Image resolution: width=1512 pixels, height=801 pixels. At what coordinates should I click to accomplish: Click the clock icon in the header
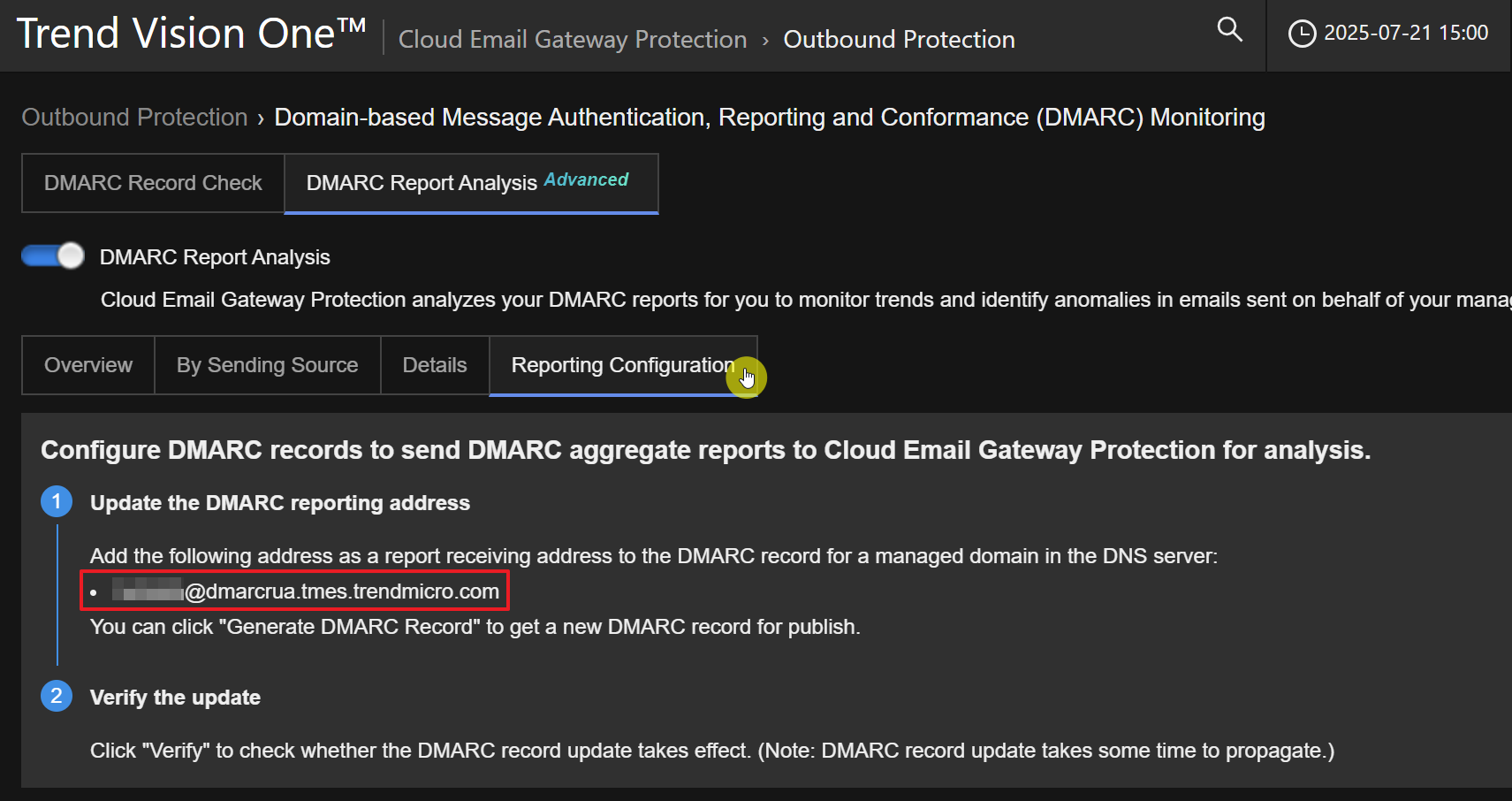1301,34
